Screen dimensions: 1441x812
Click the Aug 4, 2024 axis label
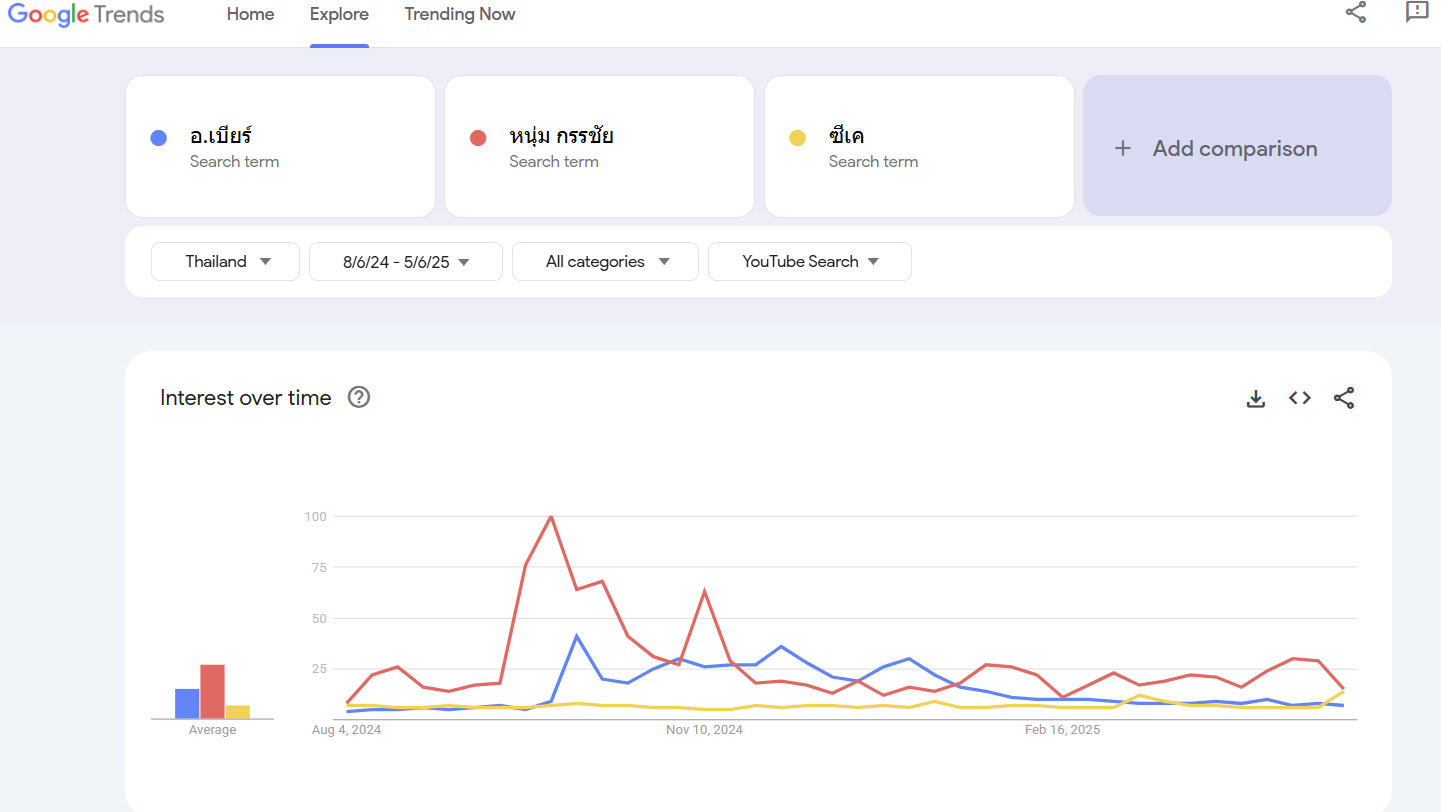346,730
